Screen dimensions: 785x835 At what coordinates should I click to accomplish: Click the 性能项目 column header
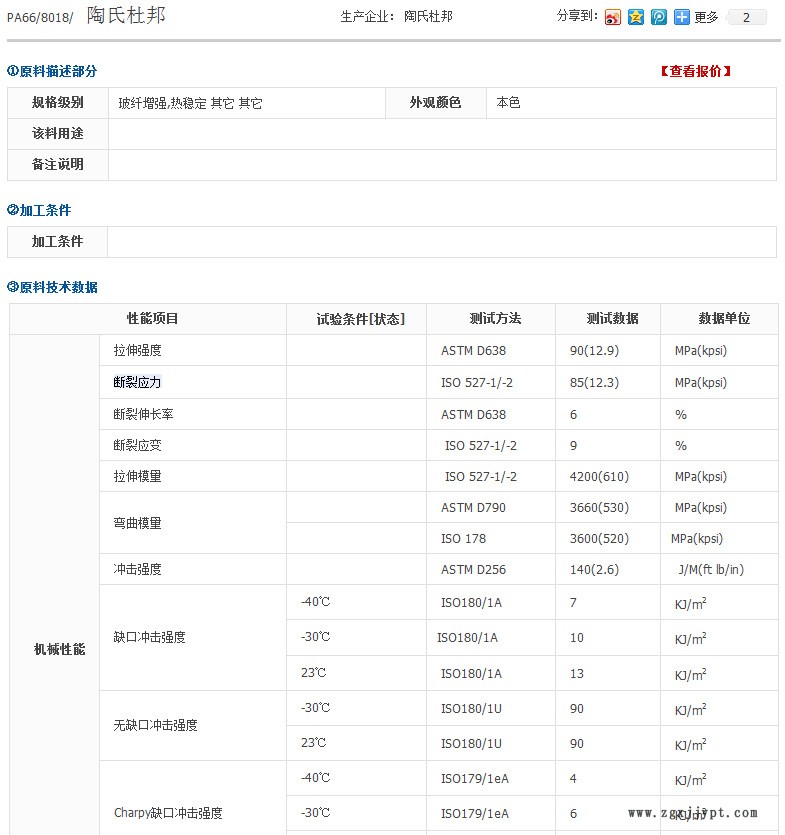pyautogui.click(x=152, y=319)
